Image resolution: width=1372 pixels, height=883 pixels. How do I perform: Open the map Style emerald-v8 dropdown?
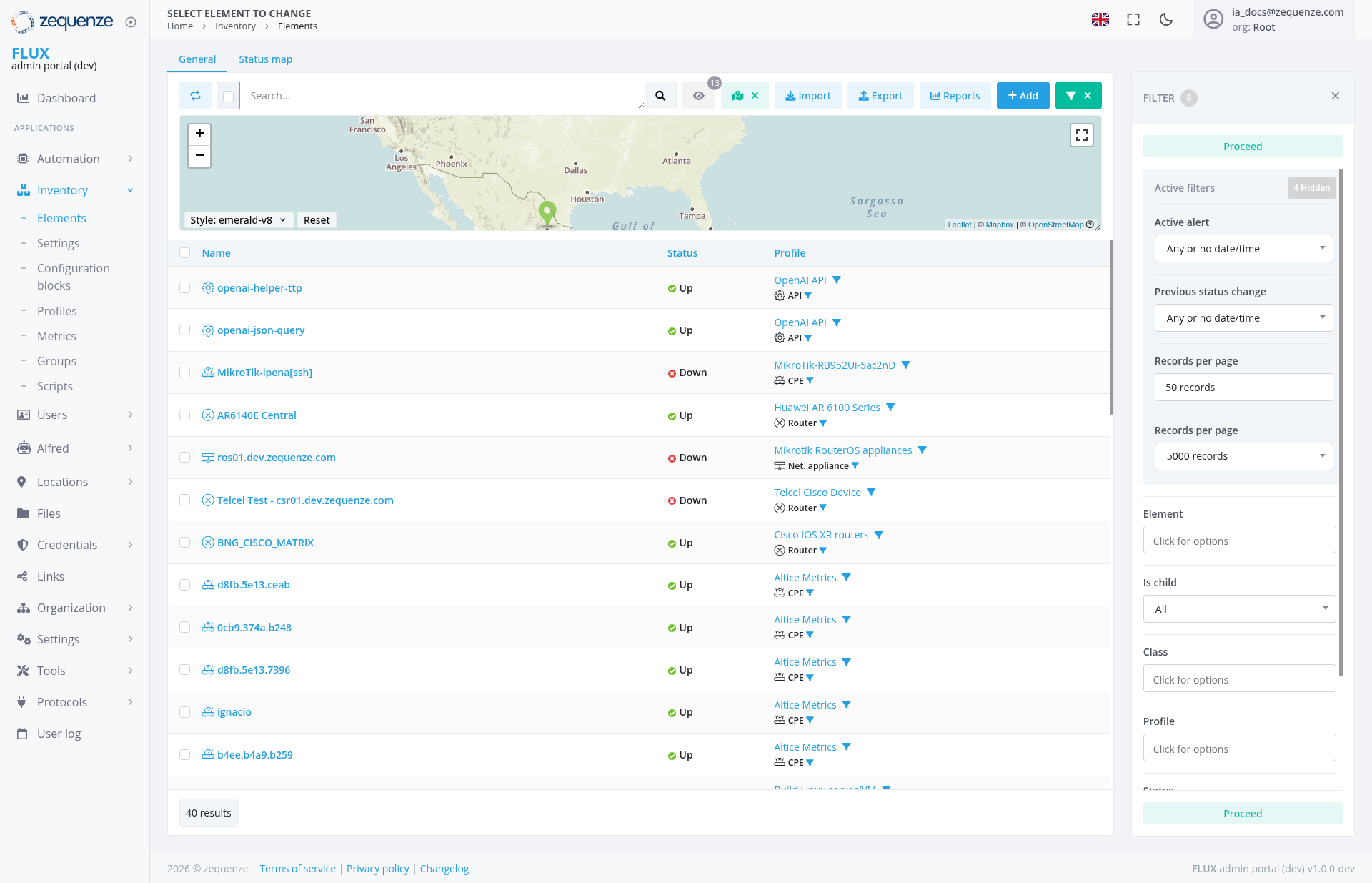238,220
